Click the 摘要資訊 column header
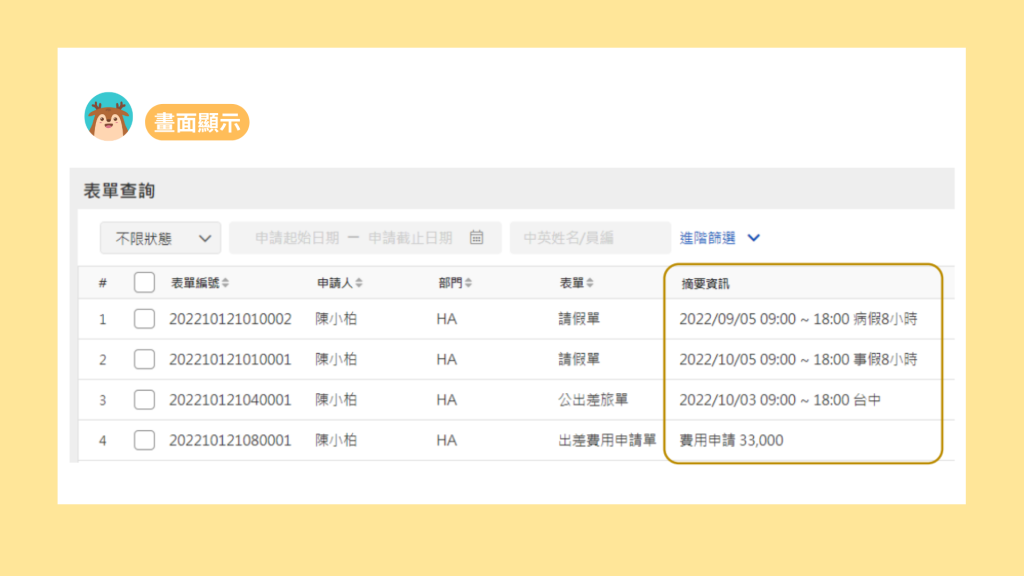The image size is (1024, 576). [705, 284]
